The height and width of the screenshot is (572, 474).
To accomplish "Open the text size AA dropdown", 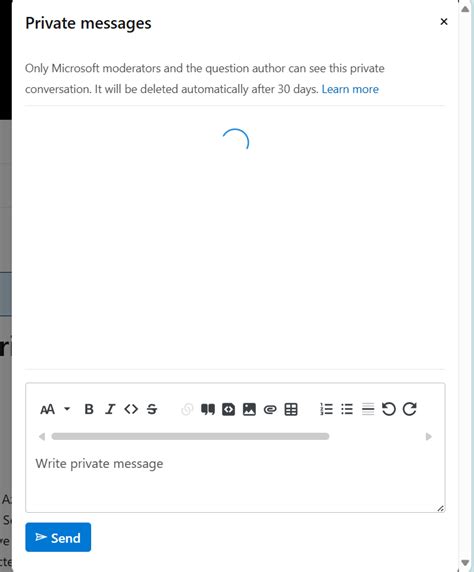I will pyautogui.click(x=55, y=409).
